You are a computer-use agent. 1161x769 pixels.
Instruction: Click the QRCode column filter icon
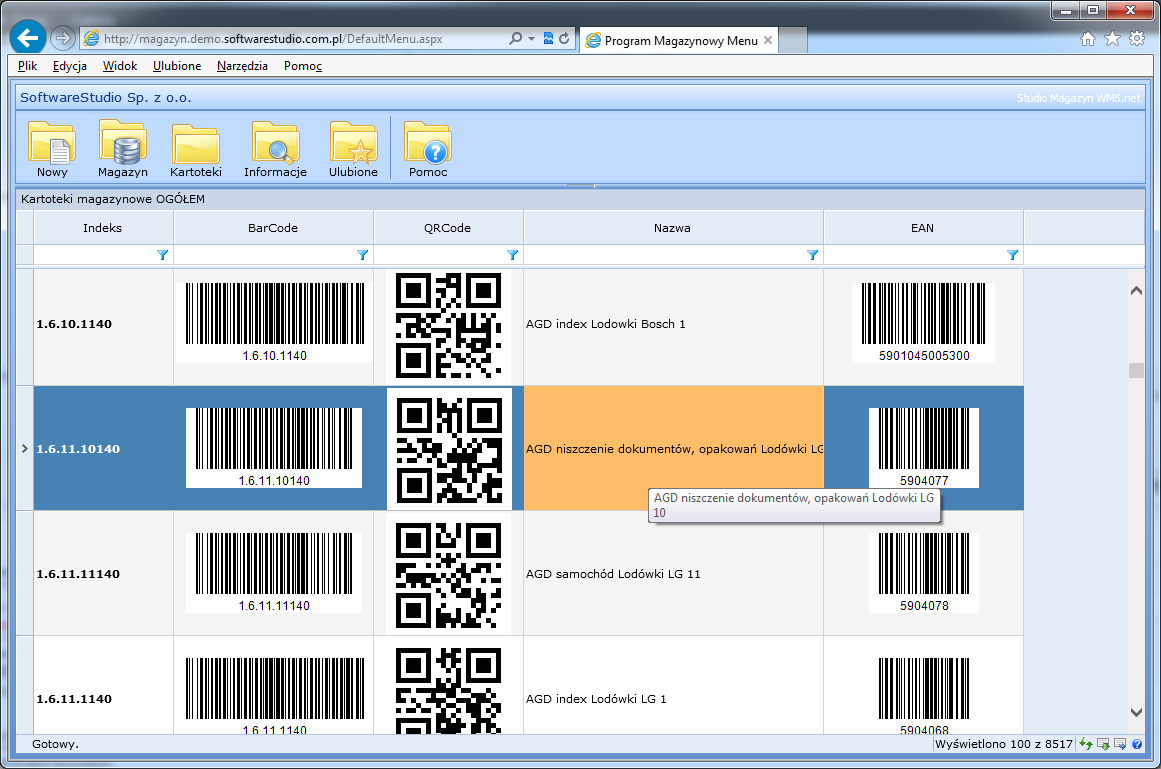click(512, 255)
